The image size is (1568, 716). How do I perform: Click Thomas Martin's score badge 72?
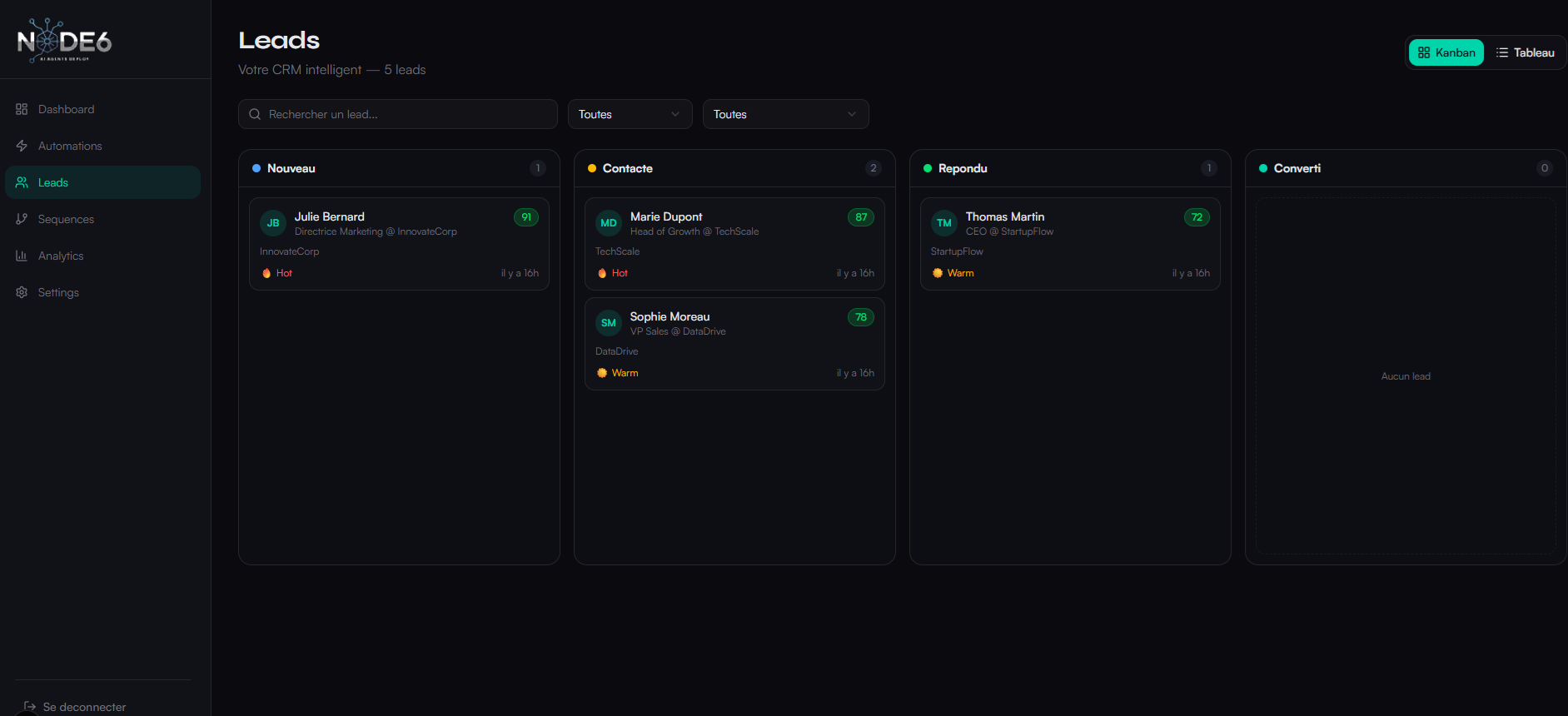pos(1196,217)
